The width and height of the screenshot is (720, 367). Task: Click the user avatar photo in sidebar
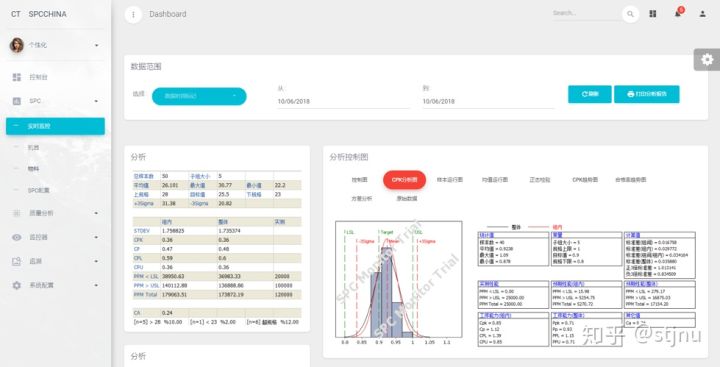17,45
